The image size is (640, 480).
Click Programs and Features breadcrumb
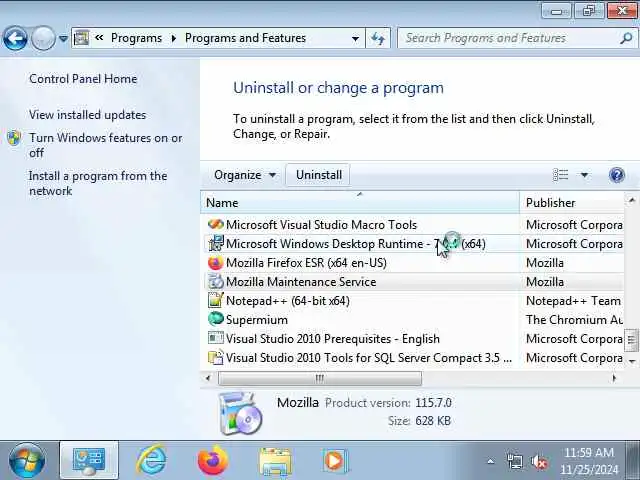[x=245, y=38]
